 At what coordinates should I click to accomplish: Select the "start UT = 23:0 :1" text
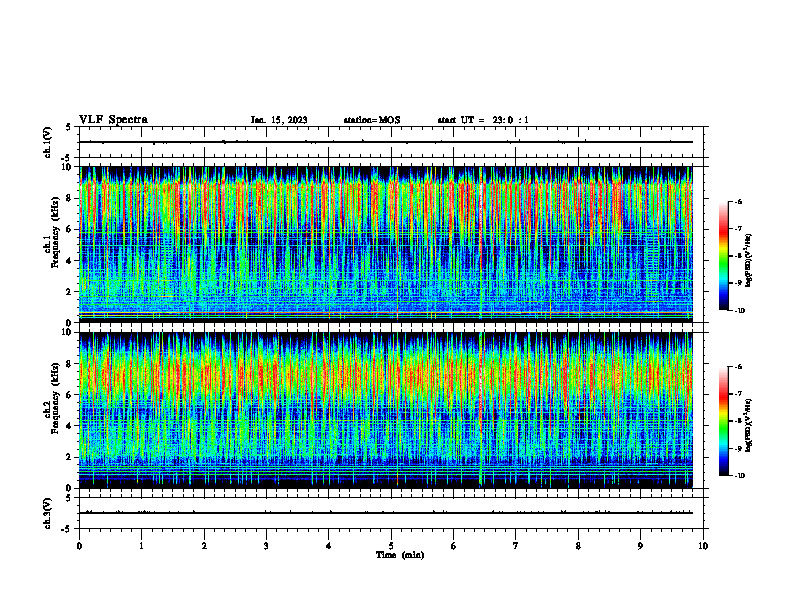point(483,120)
